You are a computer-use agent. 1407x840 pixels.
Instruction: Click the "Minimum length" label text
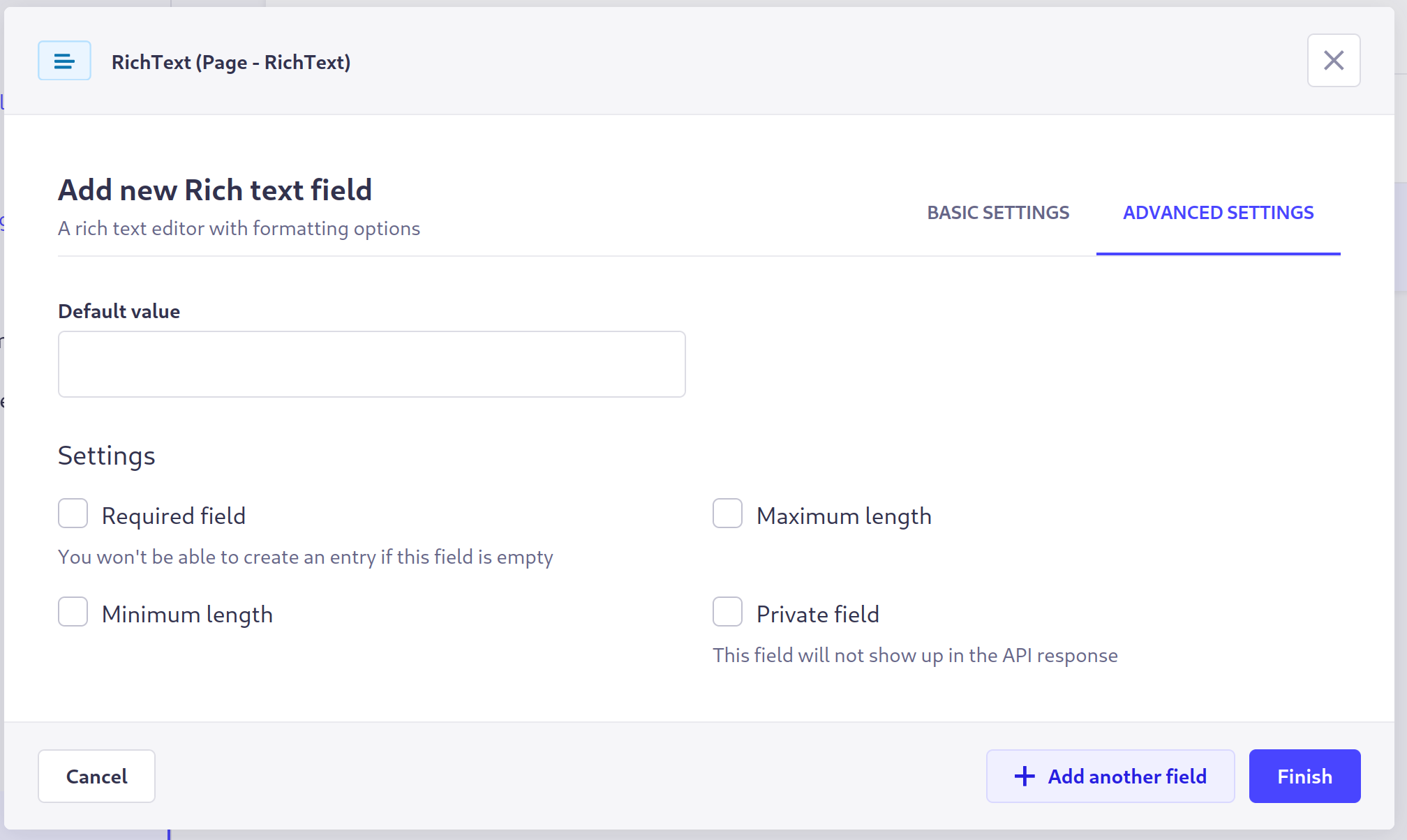click(187, 614)
